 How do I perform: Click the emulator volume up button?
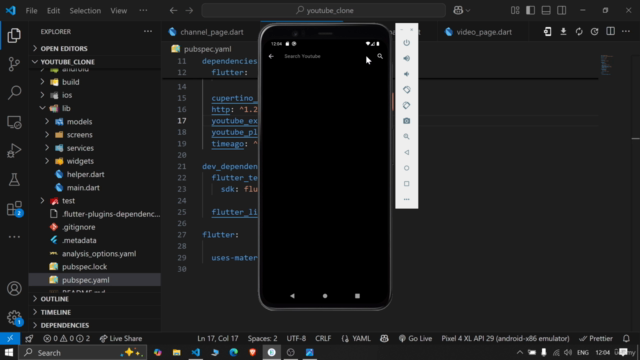(x=407, y=58)
